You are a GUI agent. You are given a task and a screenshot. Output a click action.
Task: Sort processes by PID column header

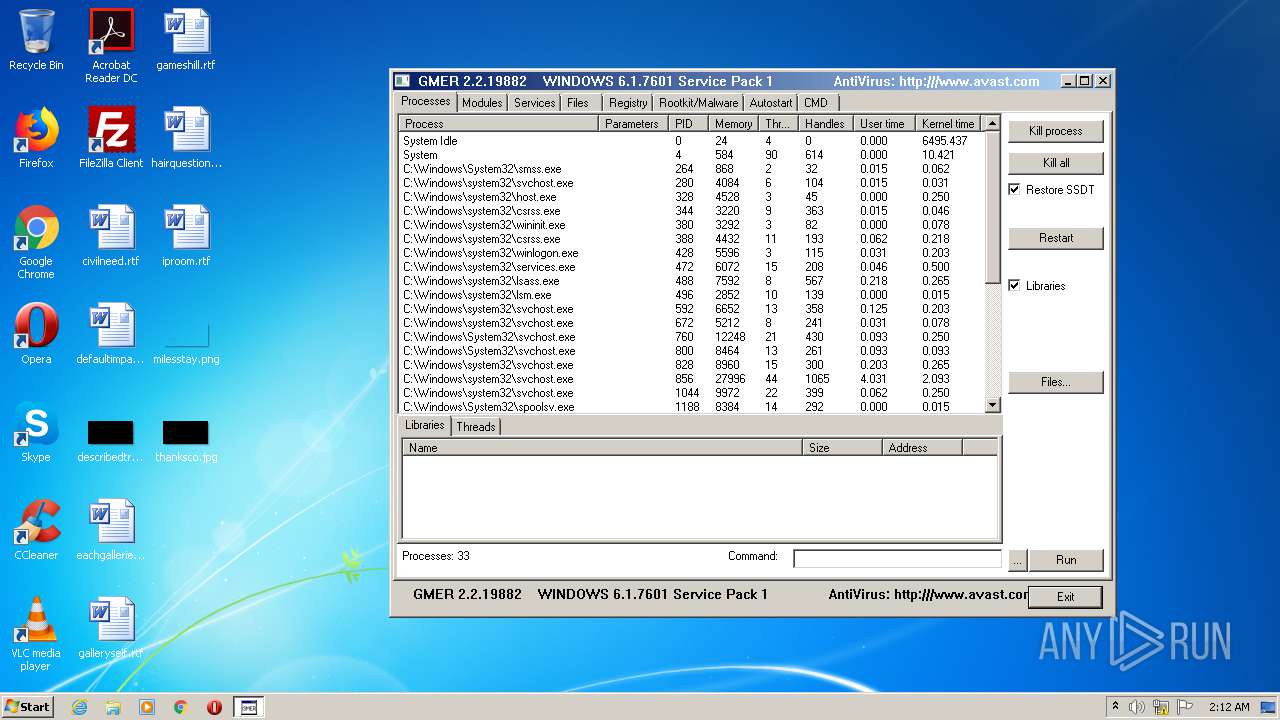[x=689, y=124]
